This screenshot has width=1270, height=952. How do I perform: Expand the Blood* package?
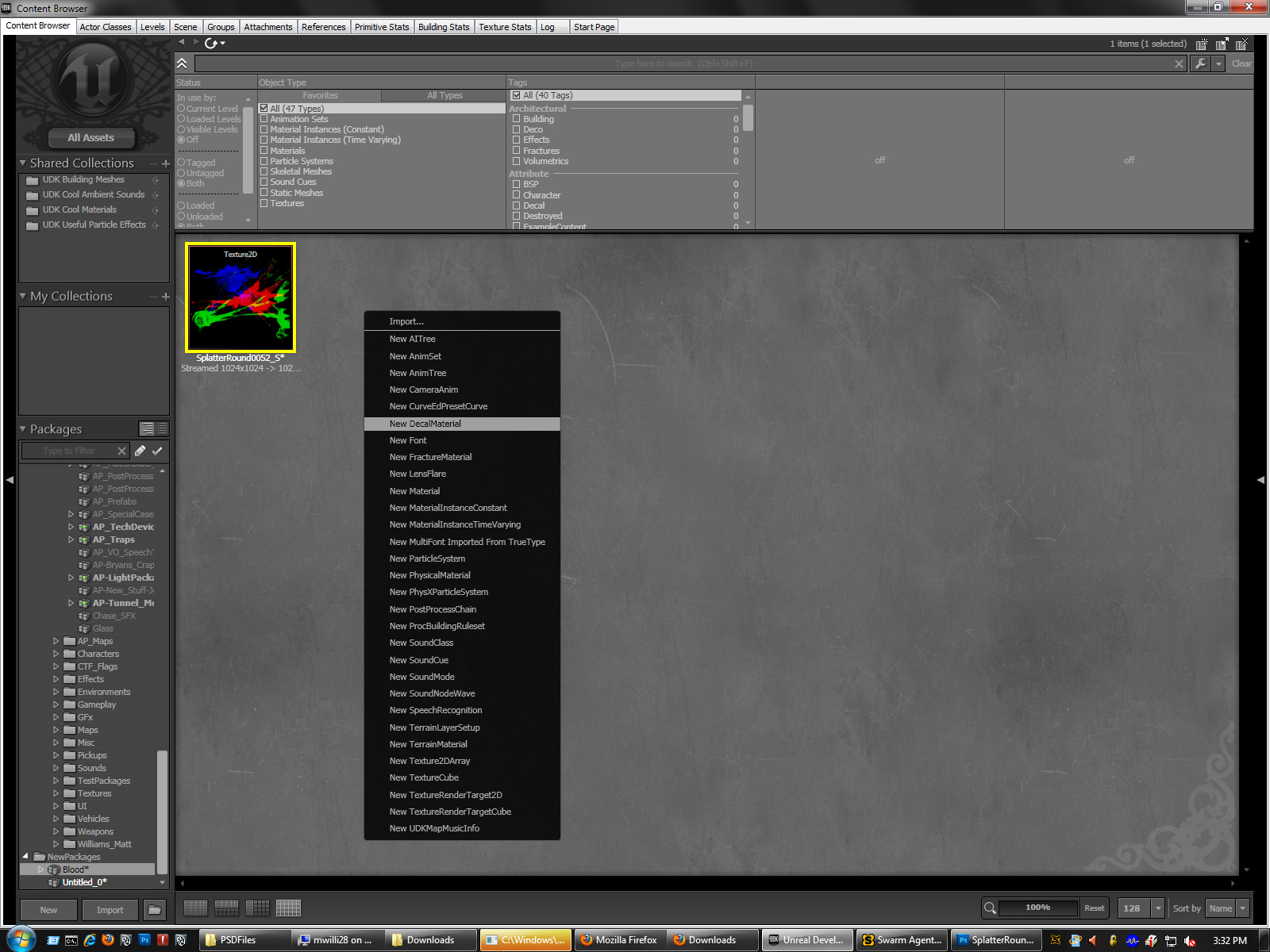[x=41, y=869]
